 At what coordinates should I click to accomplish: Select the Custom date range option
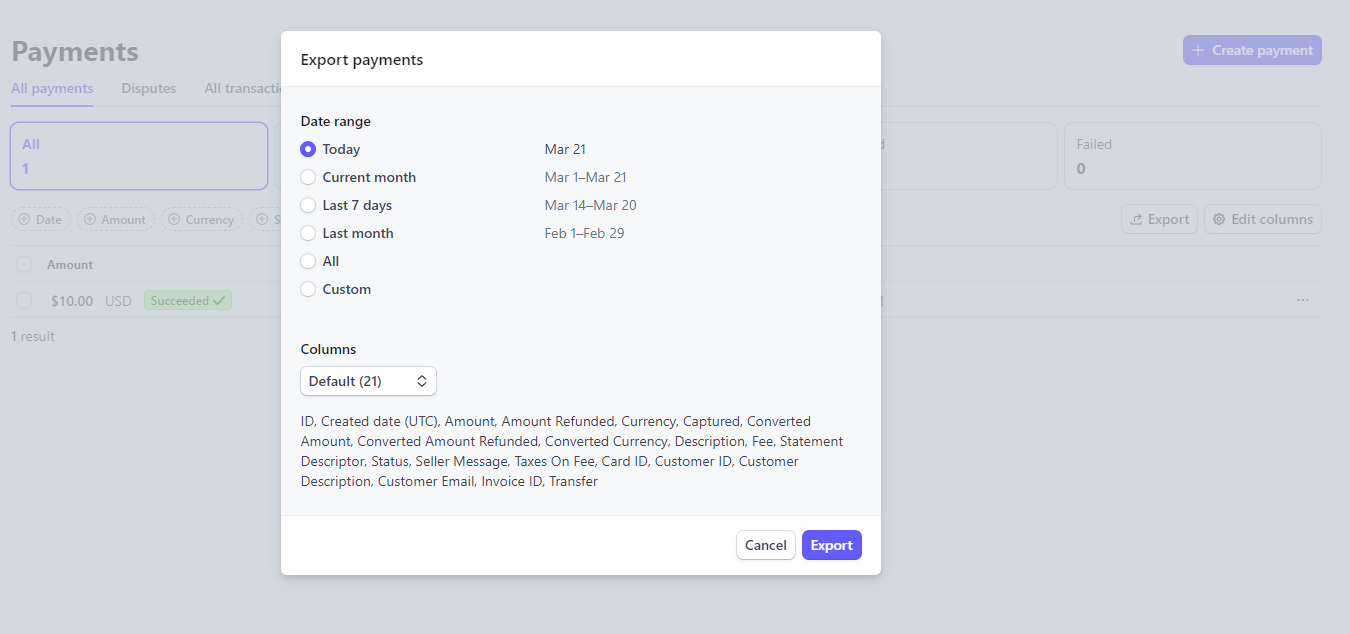coord(308,289)
